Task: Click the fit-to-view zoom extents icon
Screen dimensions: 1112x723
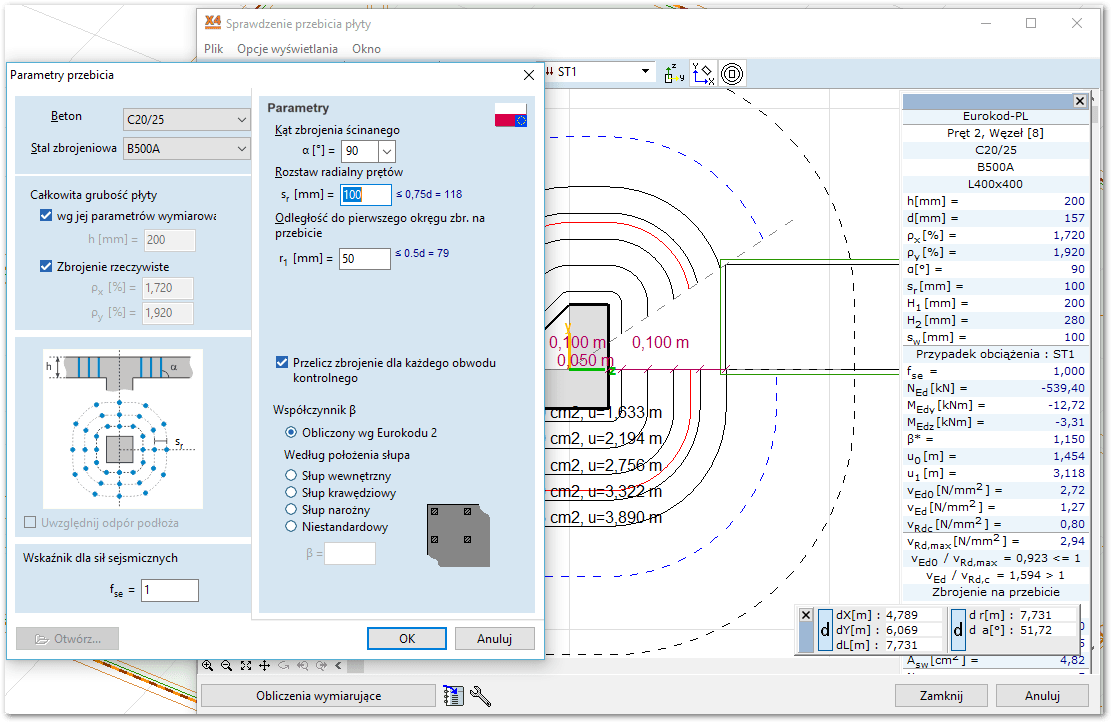Action: coord(245,666)
